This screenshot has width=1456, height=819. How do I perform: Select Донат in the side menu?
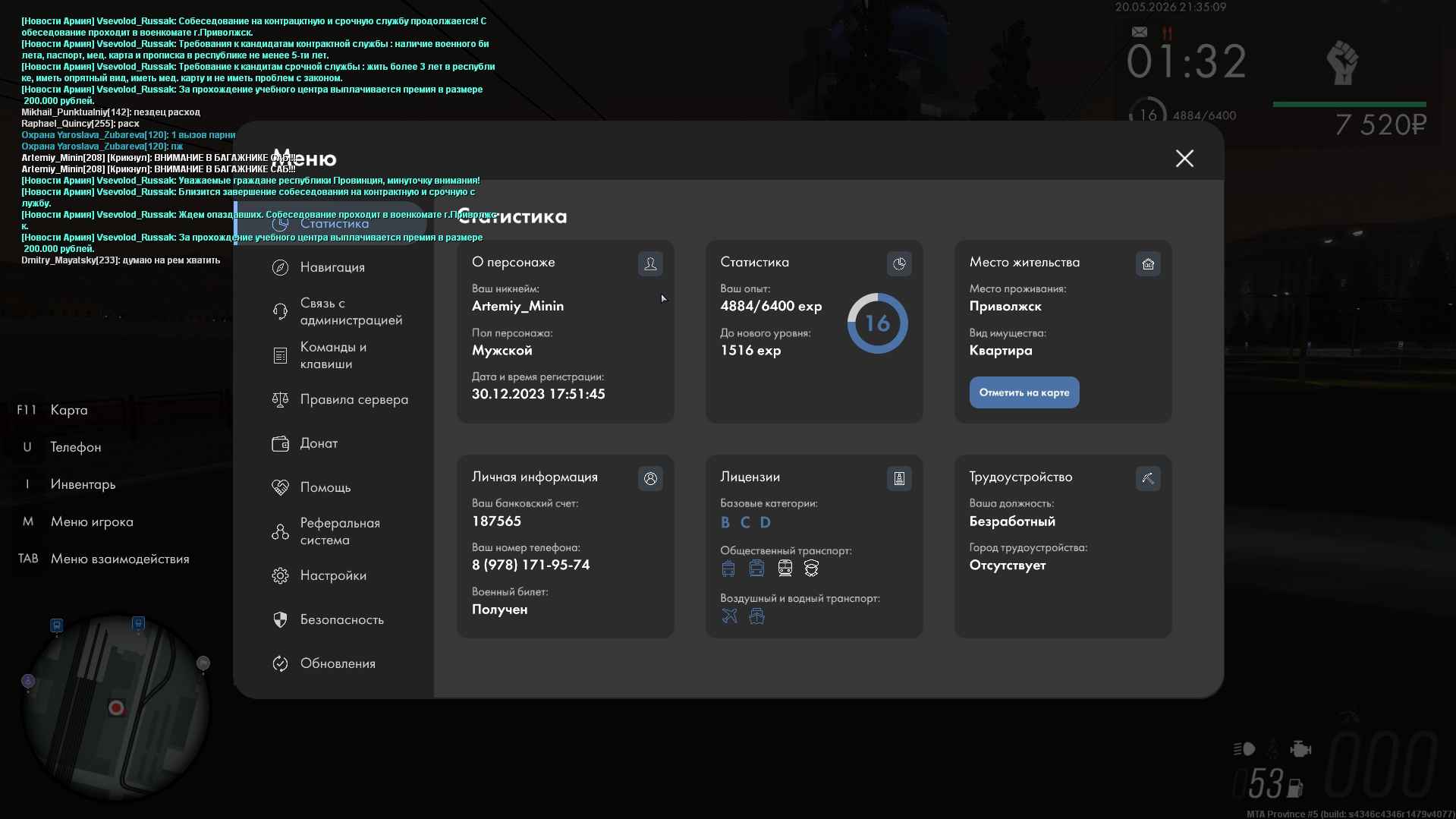click(x=319, y=443)
